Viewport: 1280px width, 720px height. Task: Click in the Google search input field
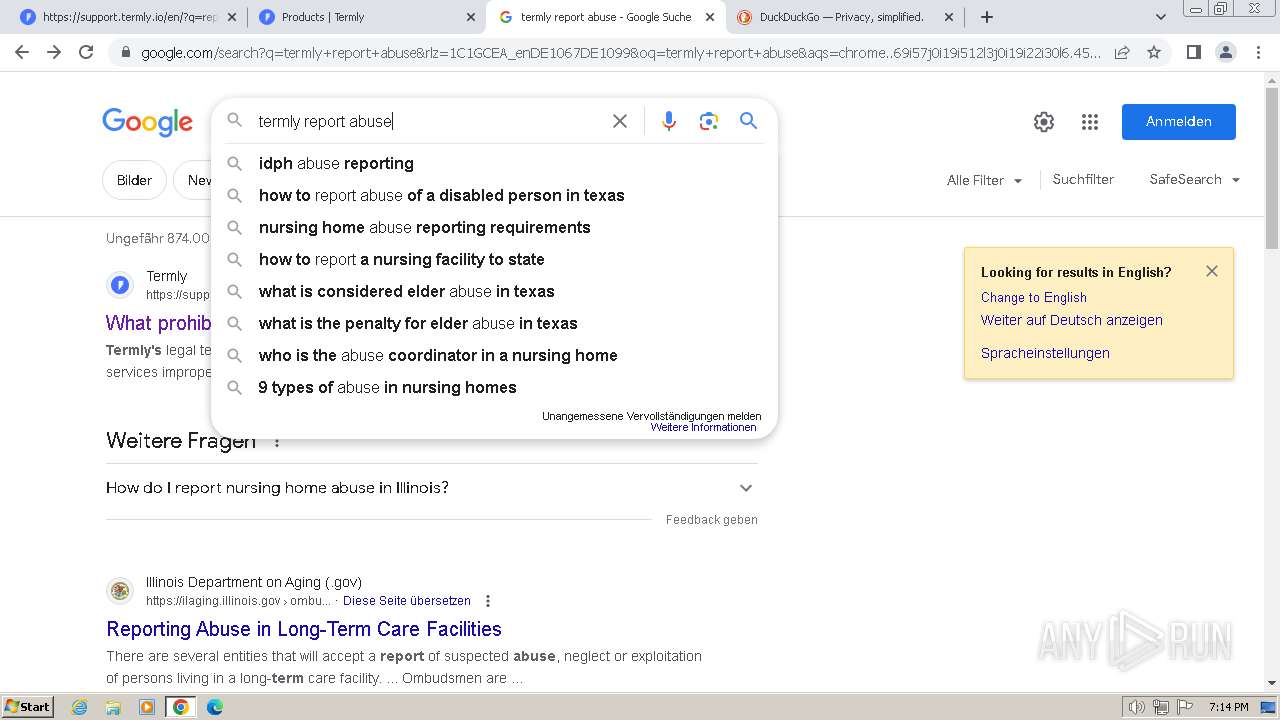click(x=430, y=121)
